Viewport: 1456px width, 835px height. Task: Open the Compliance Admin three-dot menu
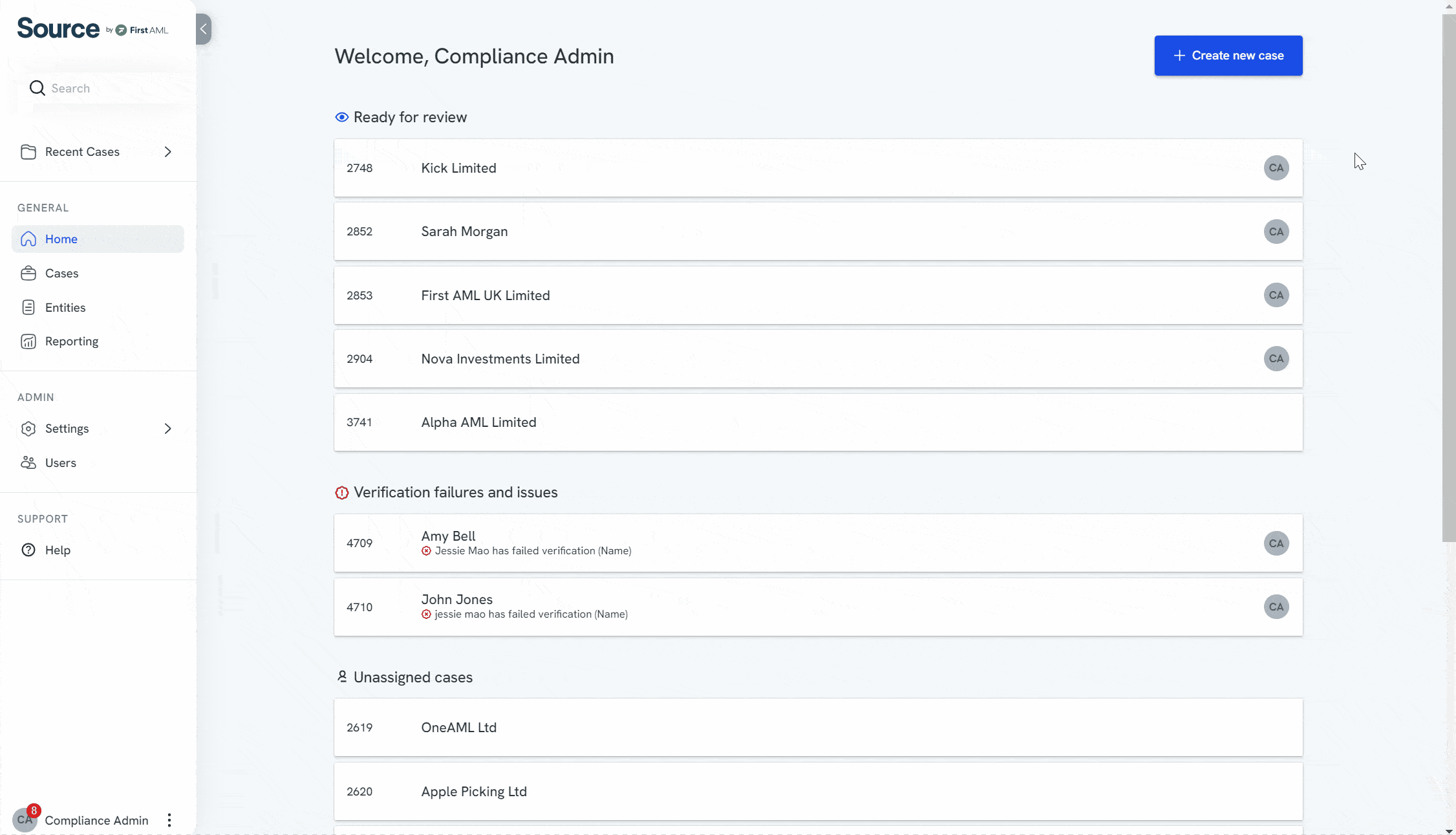(169, 820)
